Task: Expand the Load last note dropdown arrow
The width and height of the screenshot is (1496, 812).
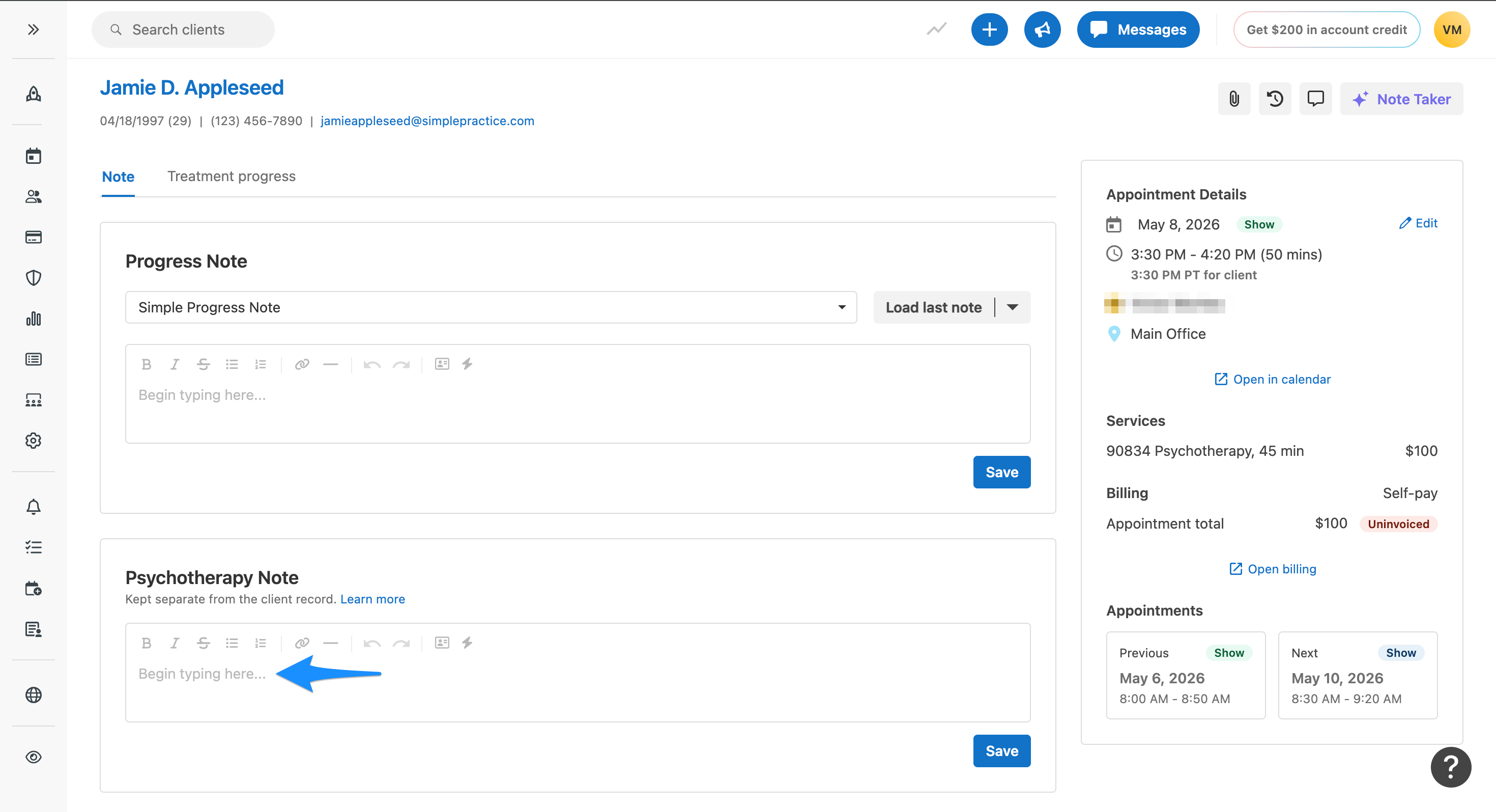Action: (x=1012, y=307)
